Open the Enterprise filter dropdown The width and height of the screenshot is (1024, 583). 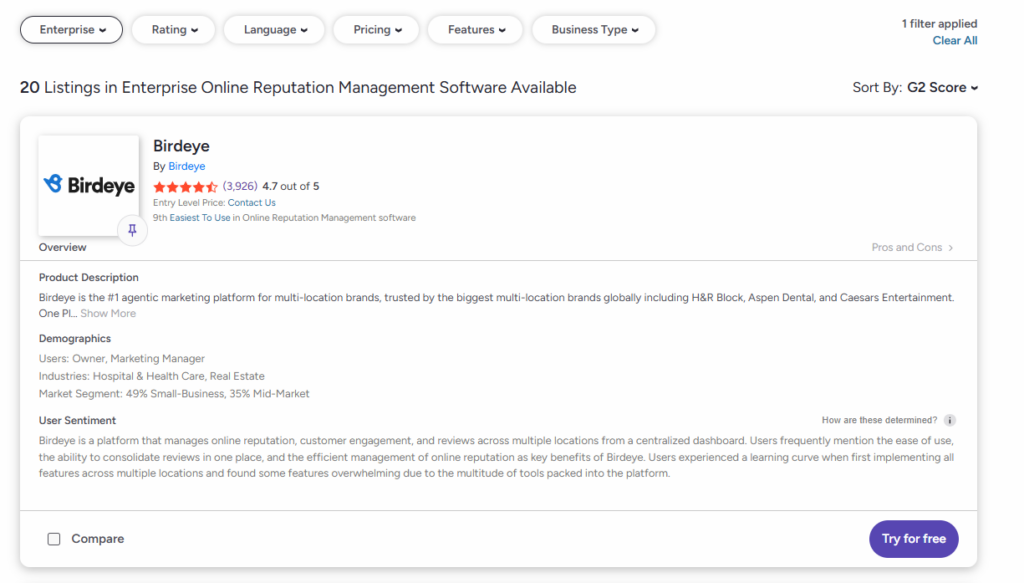tap(72, 30)
